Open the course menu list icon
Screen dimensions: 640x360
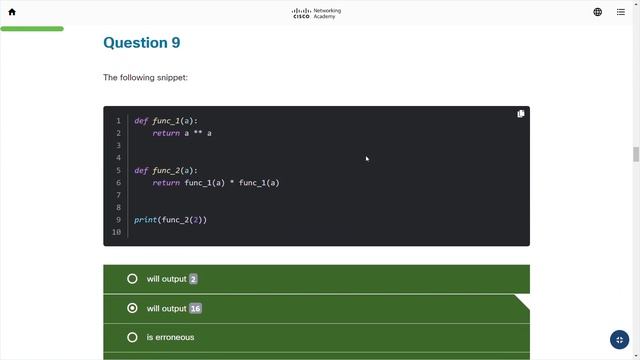[x=620, y=12]
